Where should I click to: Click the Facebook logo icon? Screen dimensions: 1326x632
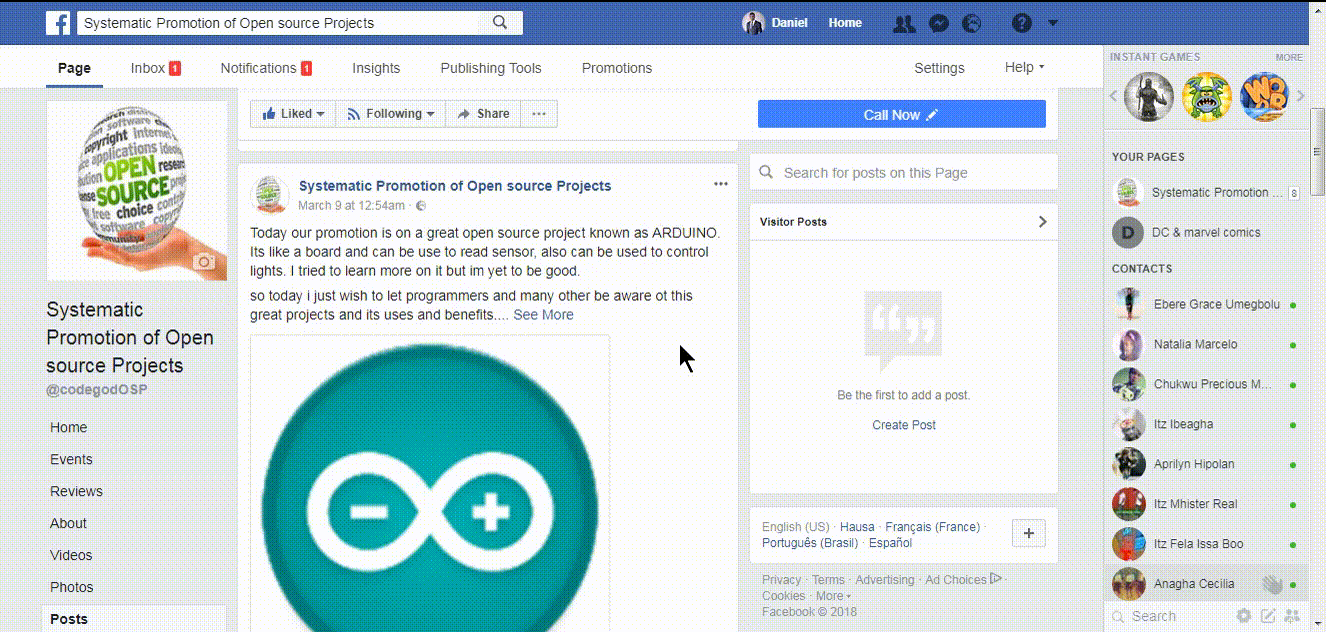coord(58,22)
